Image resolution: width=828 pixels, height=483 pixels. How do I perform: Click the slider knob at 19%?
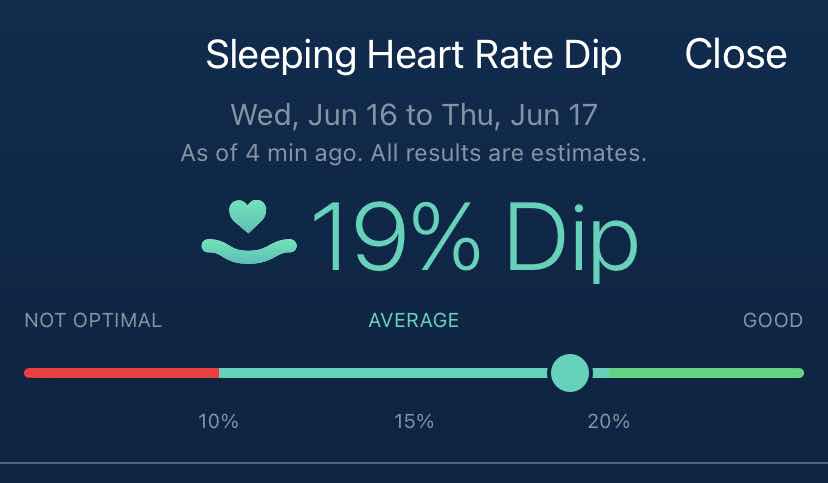click(x=570, y=373)
